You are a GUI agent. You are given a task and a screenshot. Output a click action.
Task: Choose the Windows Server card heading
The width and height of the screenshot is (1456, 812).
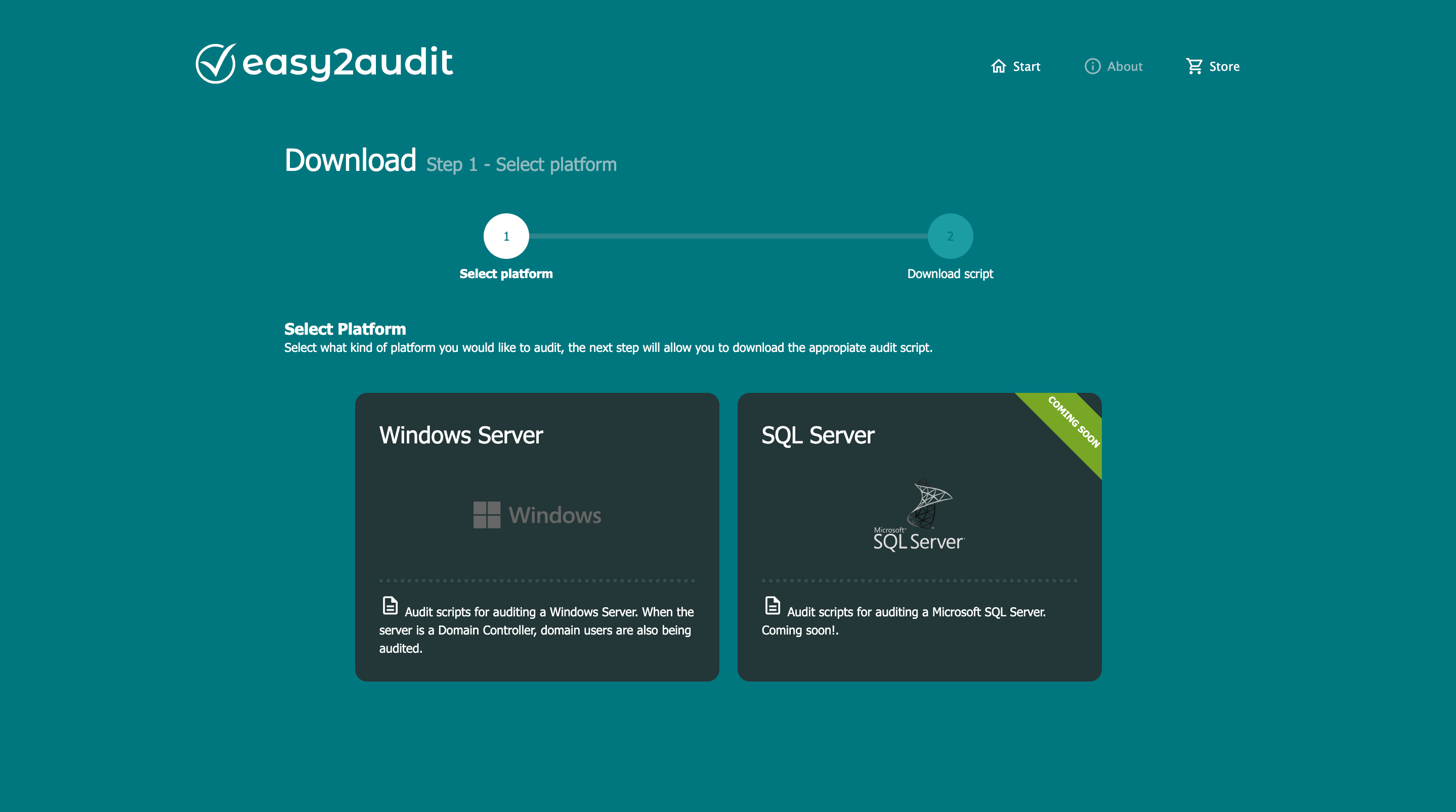coord(461,436)
